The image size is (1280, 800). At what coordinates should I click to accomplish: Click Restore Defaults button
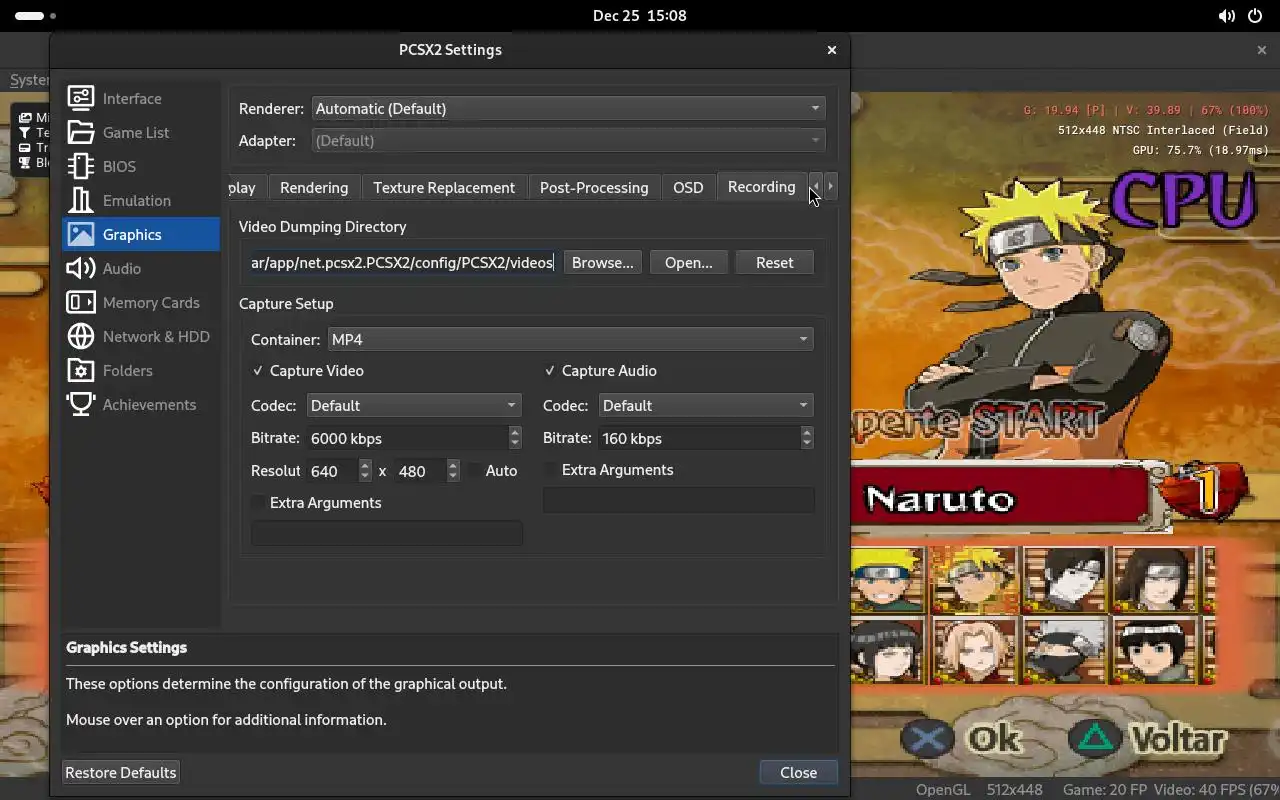point(121,772)
